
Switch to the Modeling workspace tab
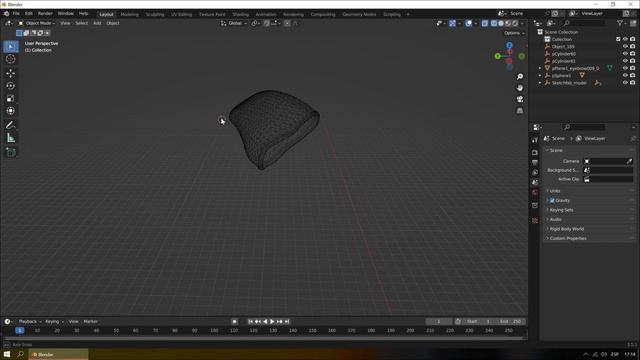129,14
